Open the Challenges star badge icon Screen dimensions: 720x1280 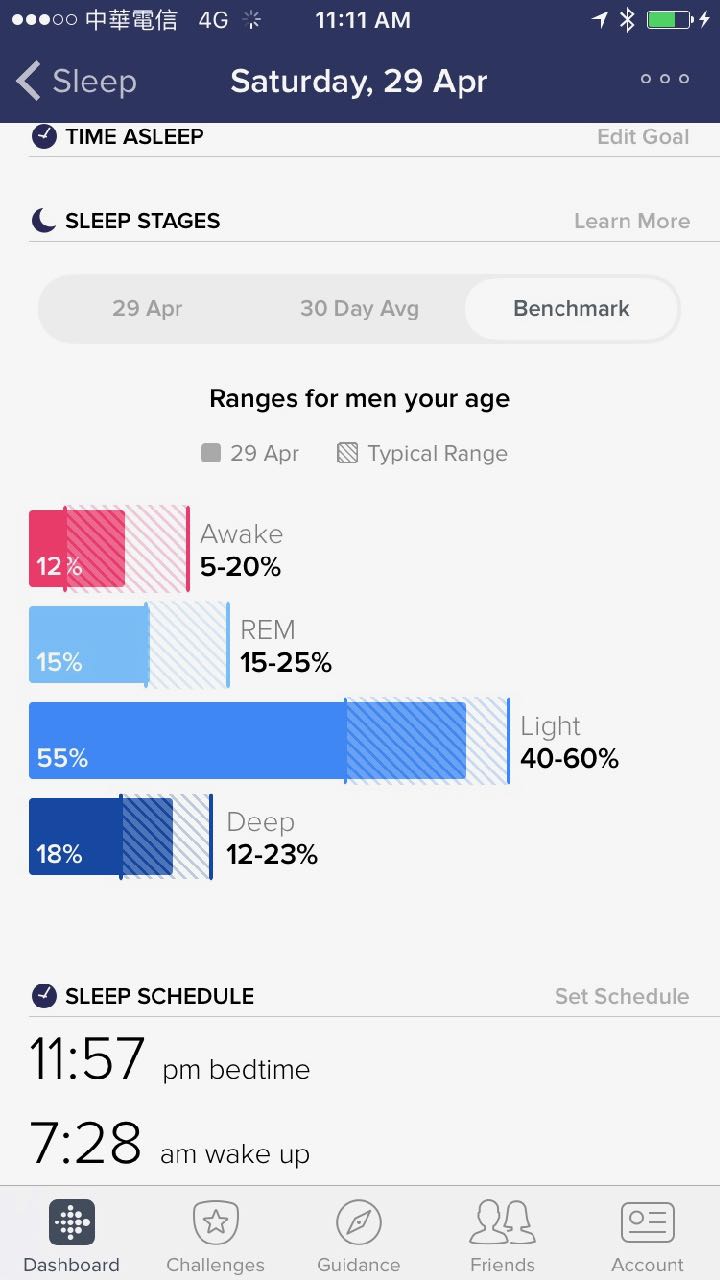pos(215,1223)
